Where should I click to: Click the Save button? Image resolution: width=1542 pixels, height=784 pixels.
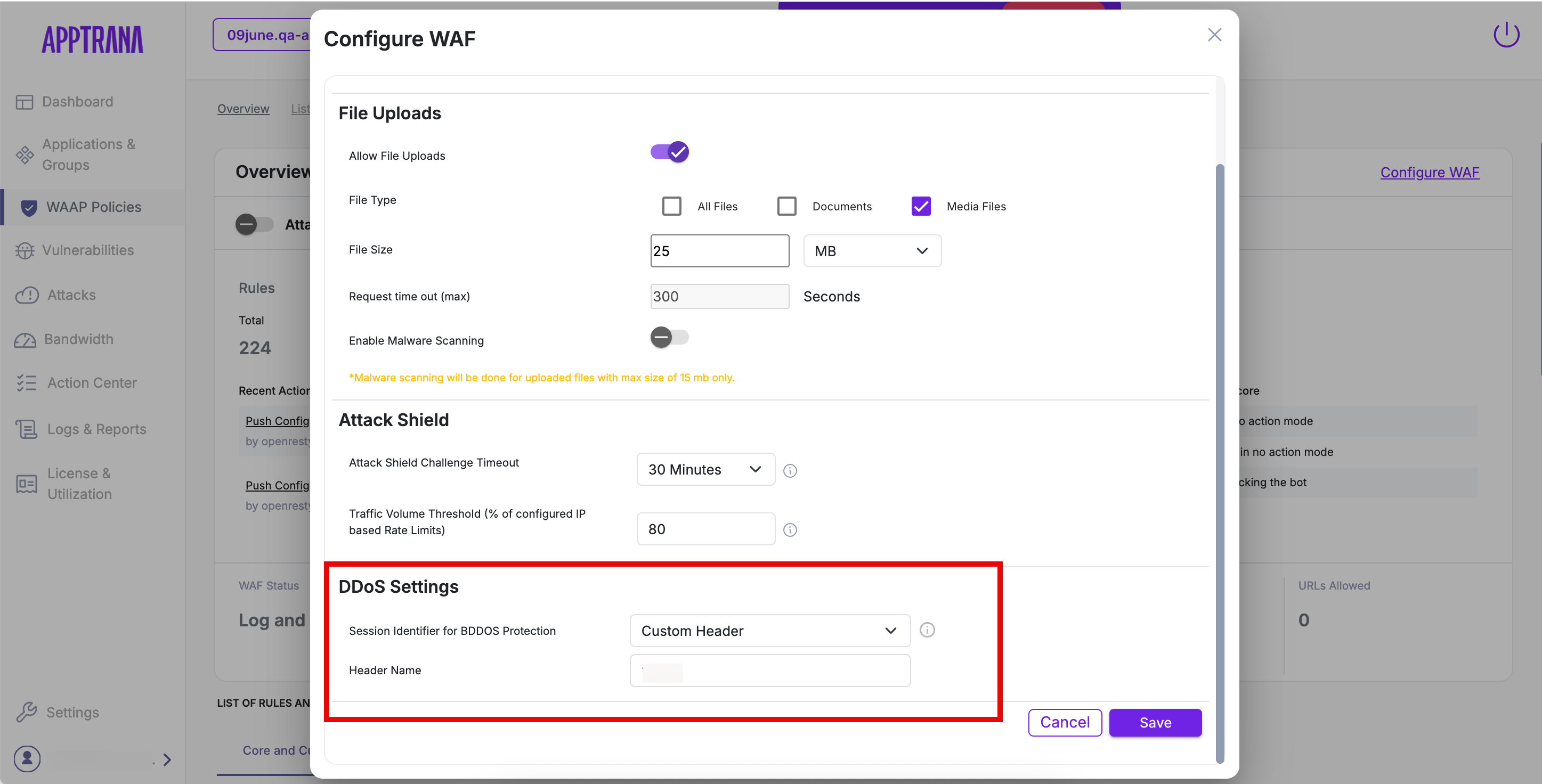[1155, 723]
